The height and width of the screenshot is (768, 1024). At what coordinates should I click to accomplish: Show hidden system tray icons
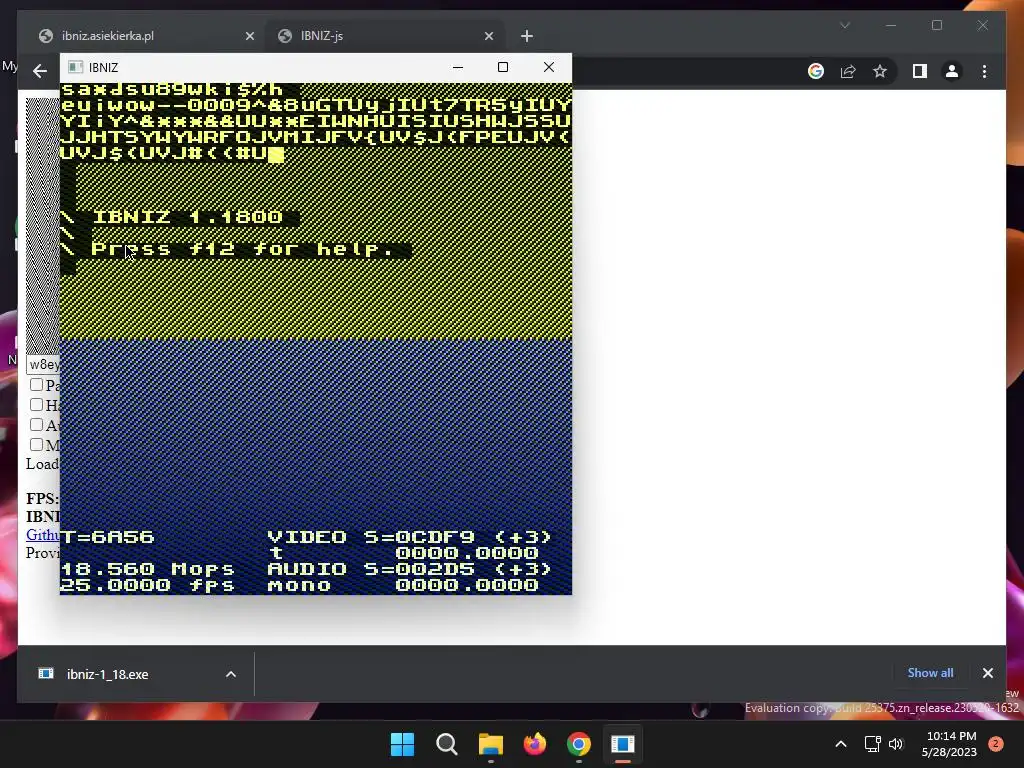coord(840,744)
